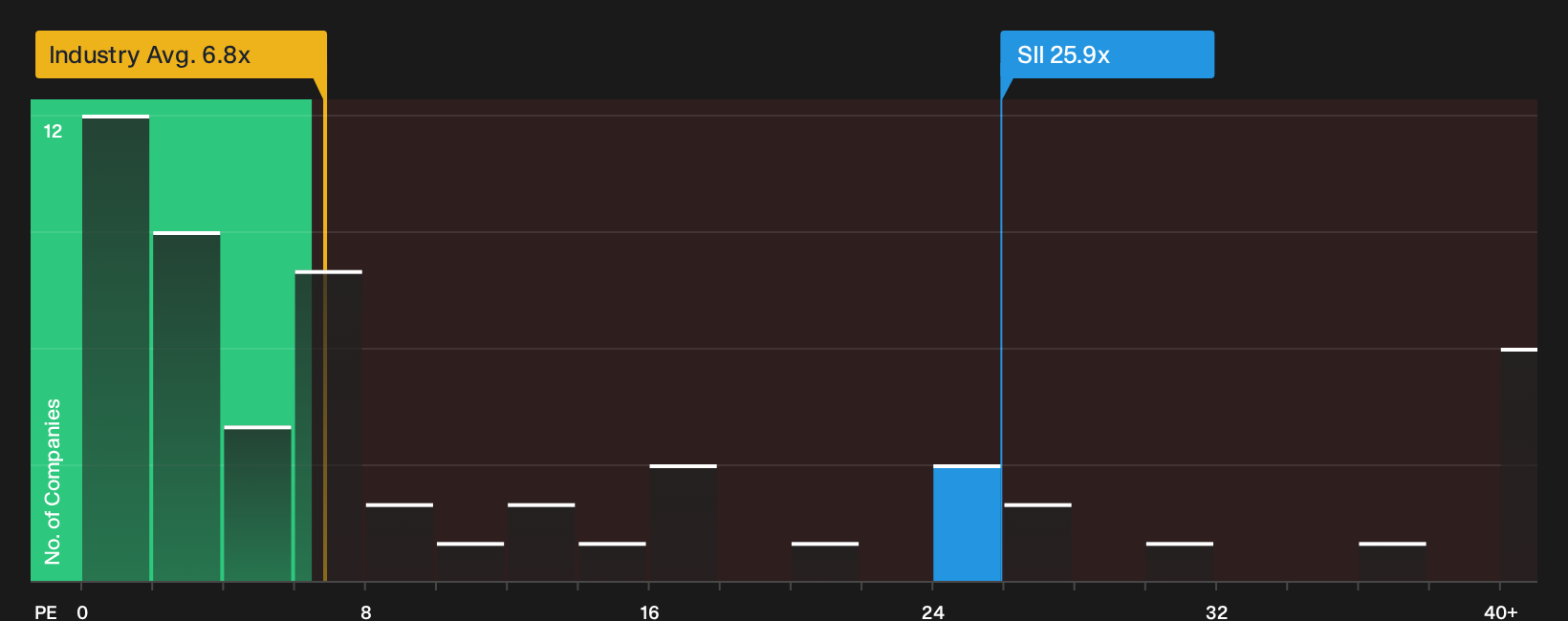Screen dimensions: 1568x621
Task: Click the bar crossing the industry average line
Action: pos(328,426)
